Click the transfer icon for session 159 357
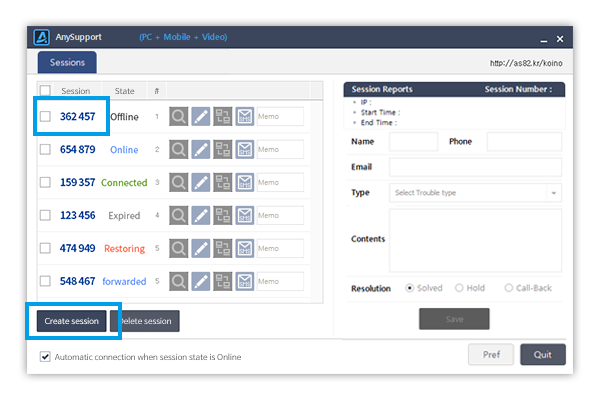 pos(223,183)
